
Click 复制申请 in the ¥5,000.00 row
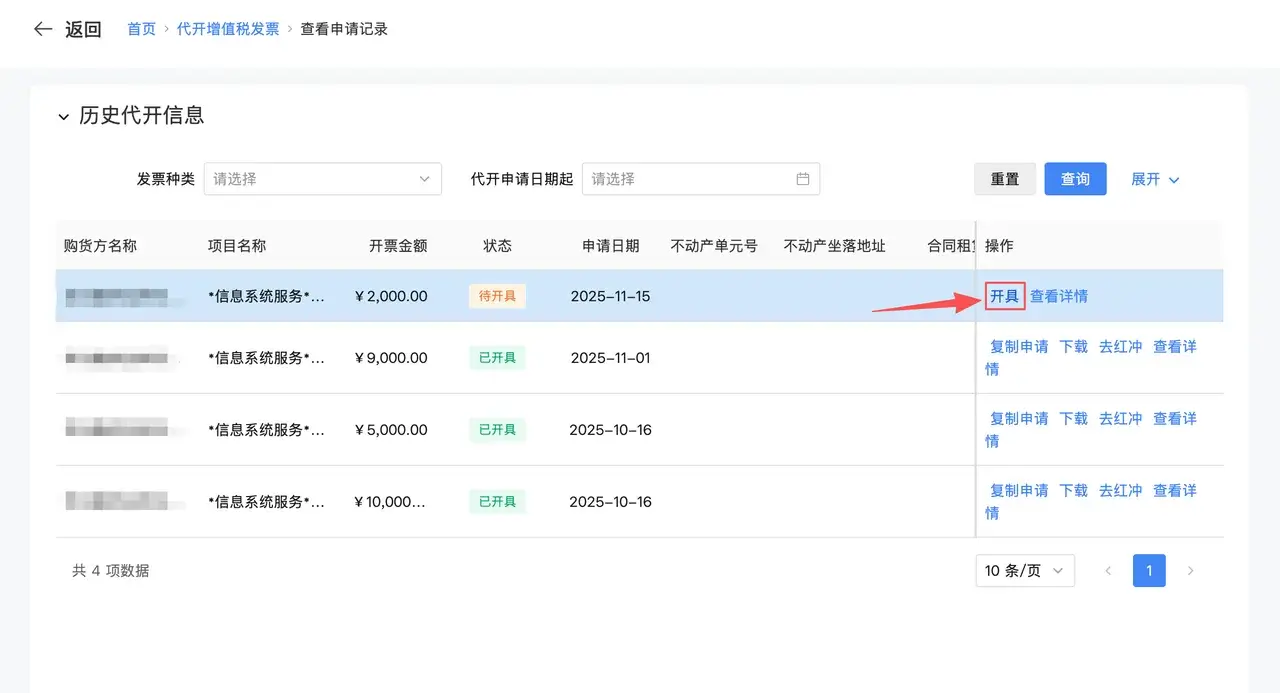coord(1019,419)
